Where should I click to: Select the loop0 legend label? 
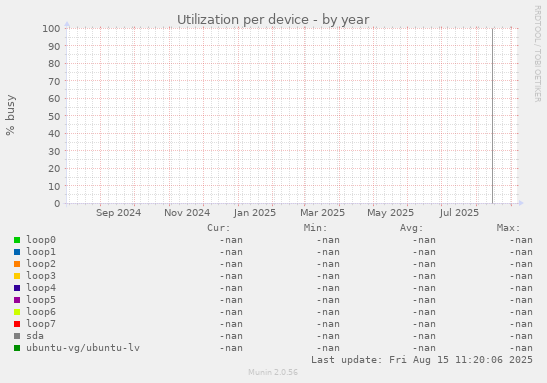41,240
